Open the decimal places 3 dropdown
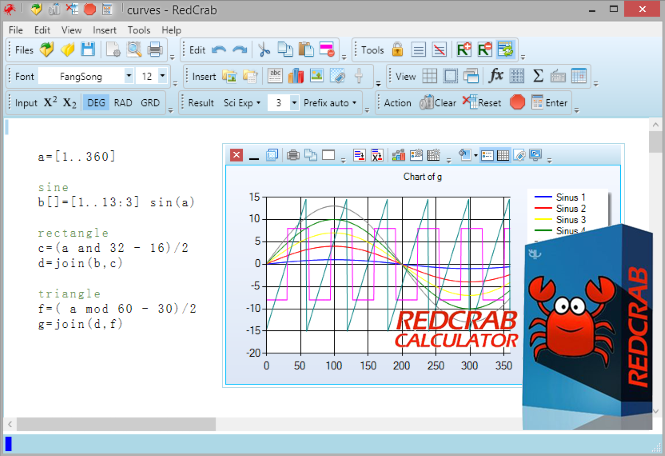The width and height of the screenshot is (665, 456). coord(294,102)
